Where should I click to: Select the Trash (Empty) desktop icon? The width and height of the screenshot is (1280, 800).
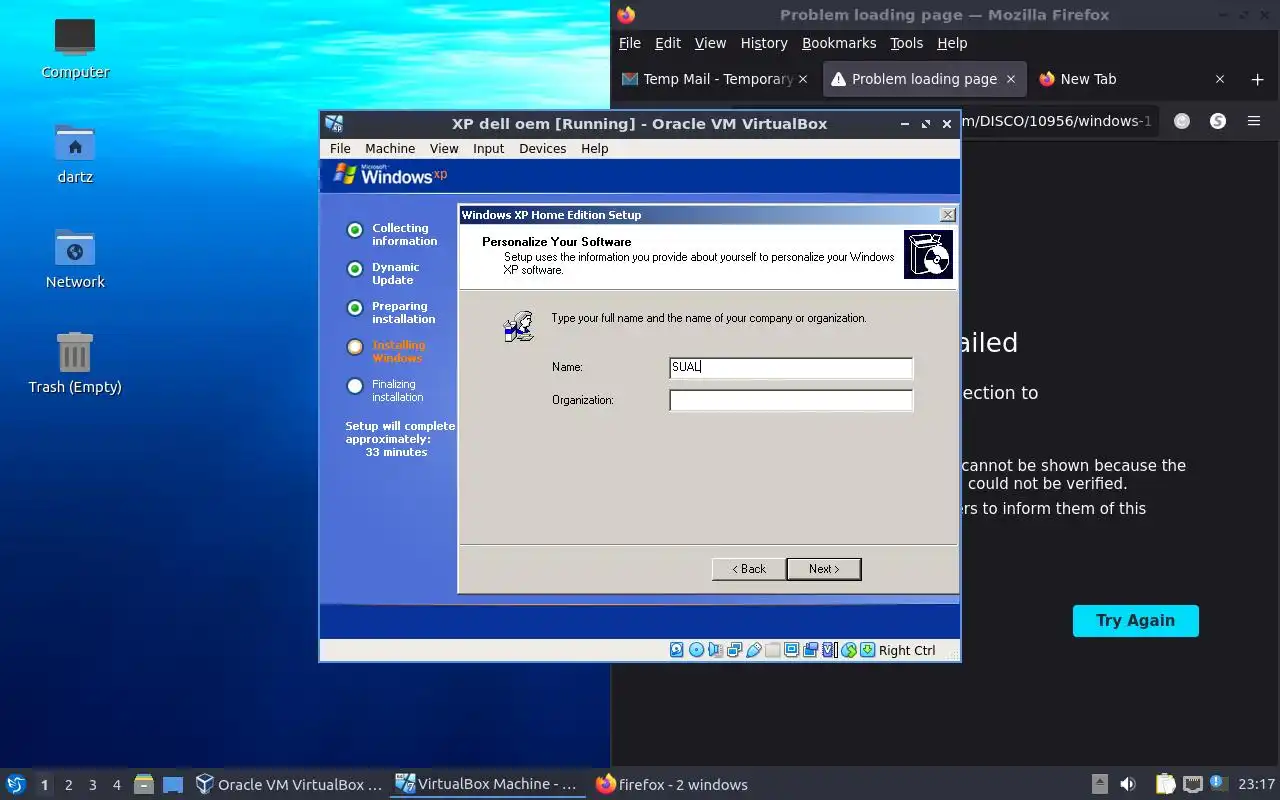pos(75,363)
